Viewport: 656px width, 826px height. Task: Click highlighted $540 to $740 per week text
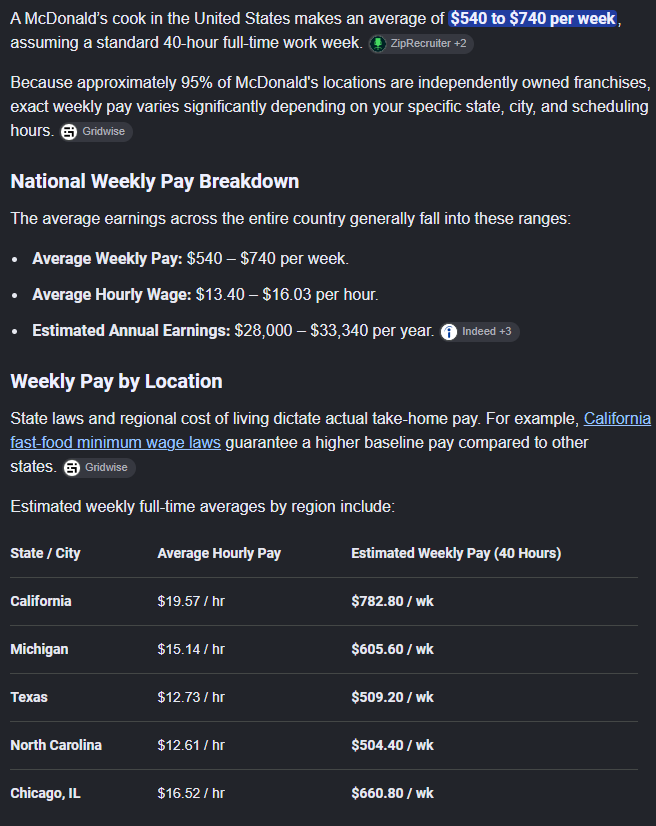533,19
